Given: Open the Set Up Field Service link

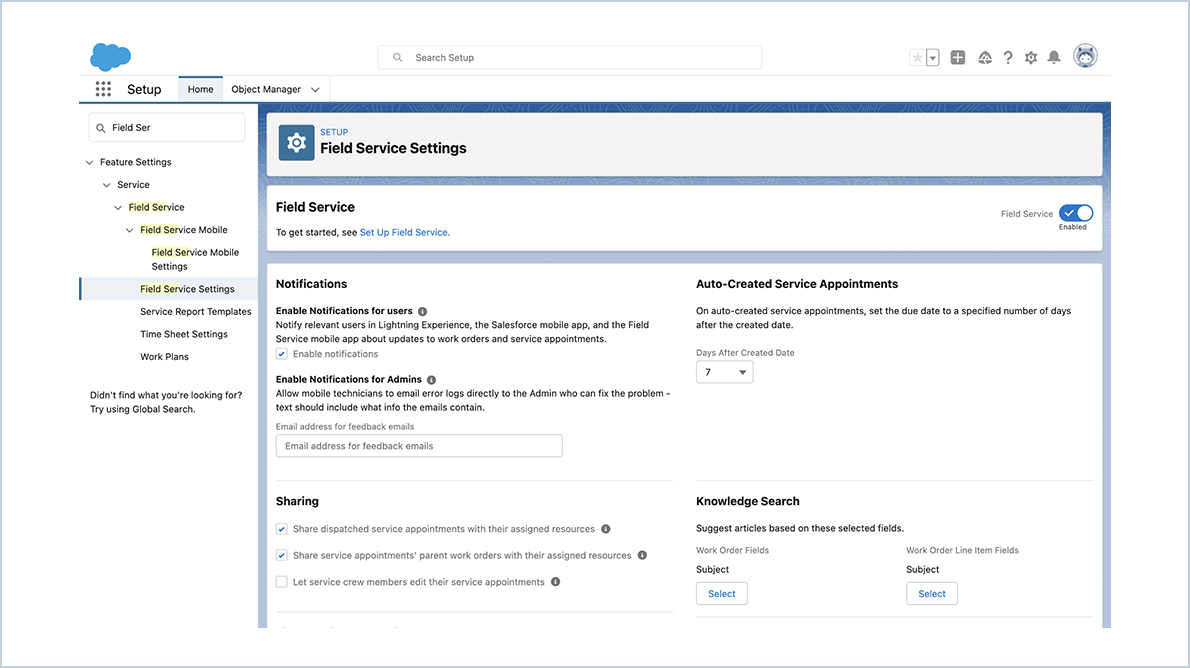Looking at the screenshot, I should coord(404,232).
